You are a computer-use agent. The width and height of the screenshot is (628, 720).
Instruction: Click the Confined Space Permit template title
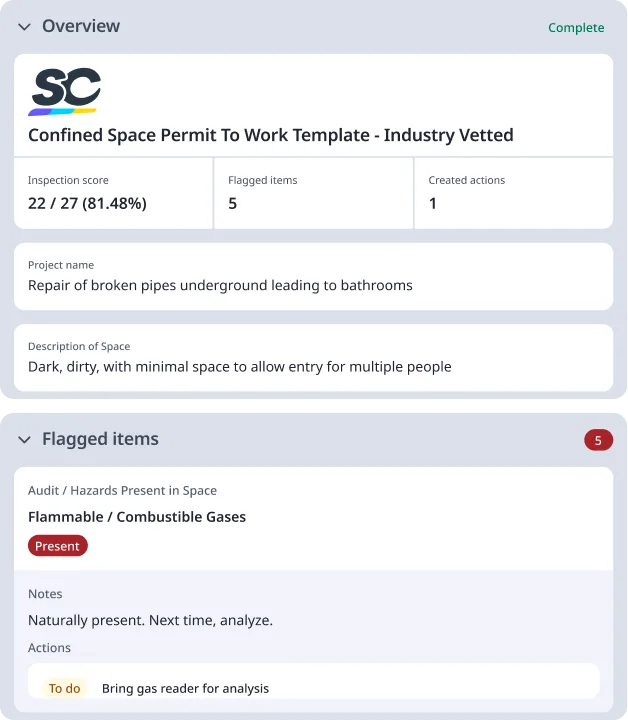point(270,135)
